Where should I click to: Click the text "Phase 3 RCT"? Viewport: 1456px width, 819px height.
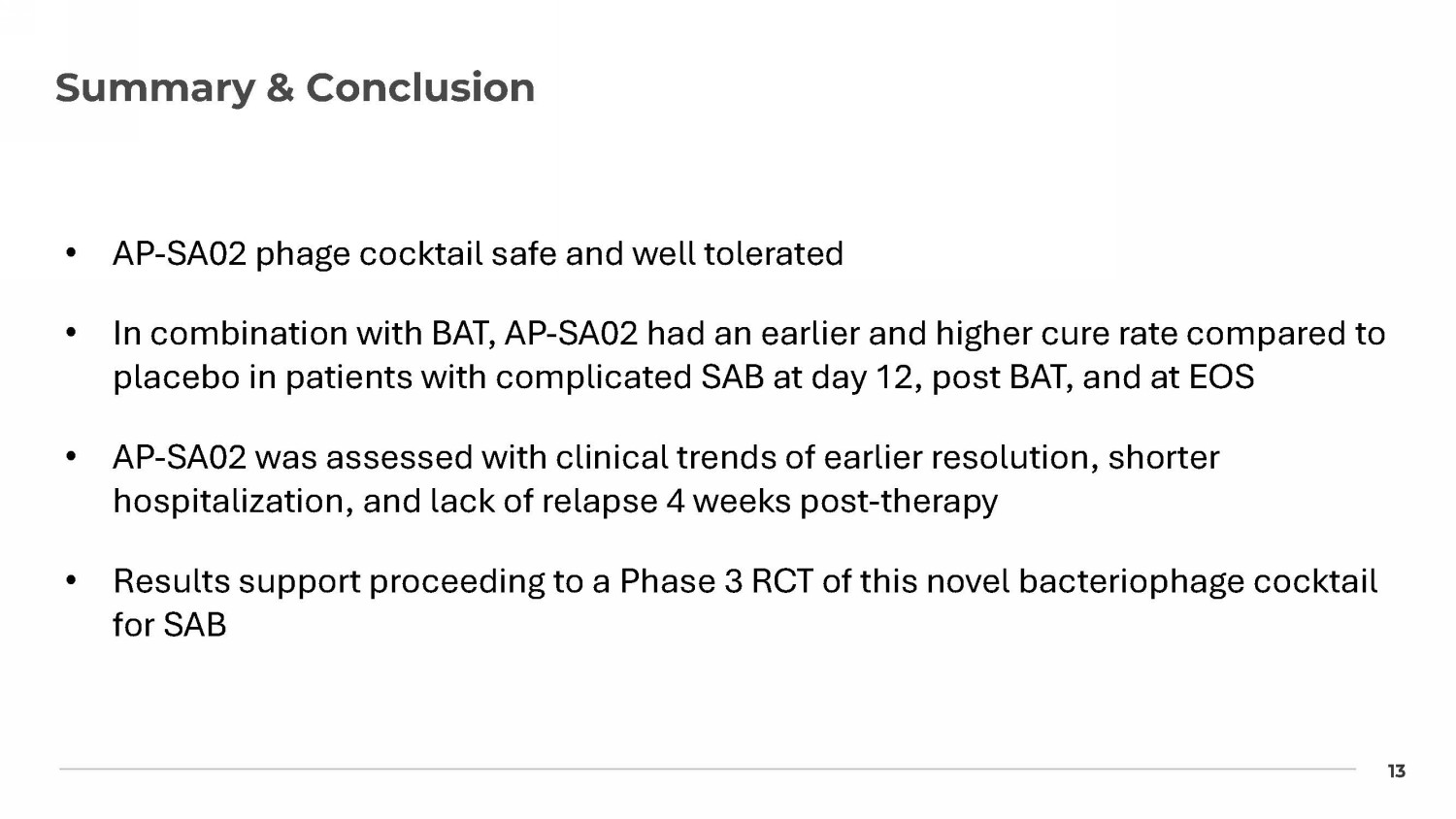[x=716, y=582]
